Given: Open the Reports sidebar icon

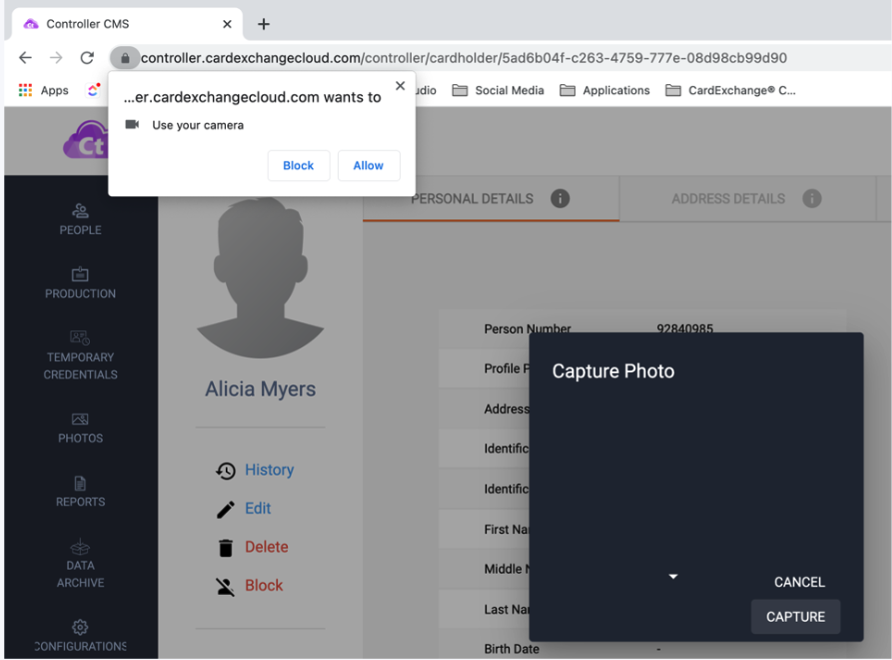Looking at the screenshot, I should tap(80, 484).
